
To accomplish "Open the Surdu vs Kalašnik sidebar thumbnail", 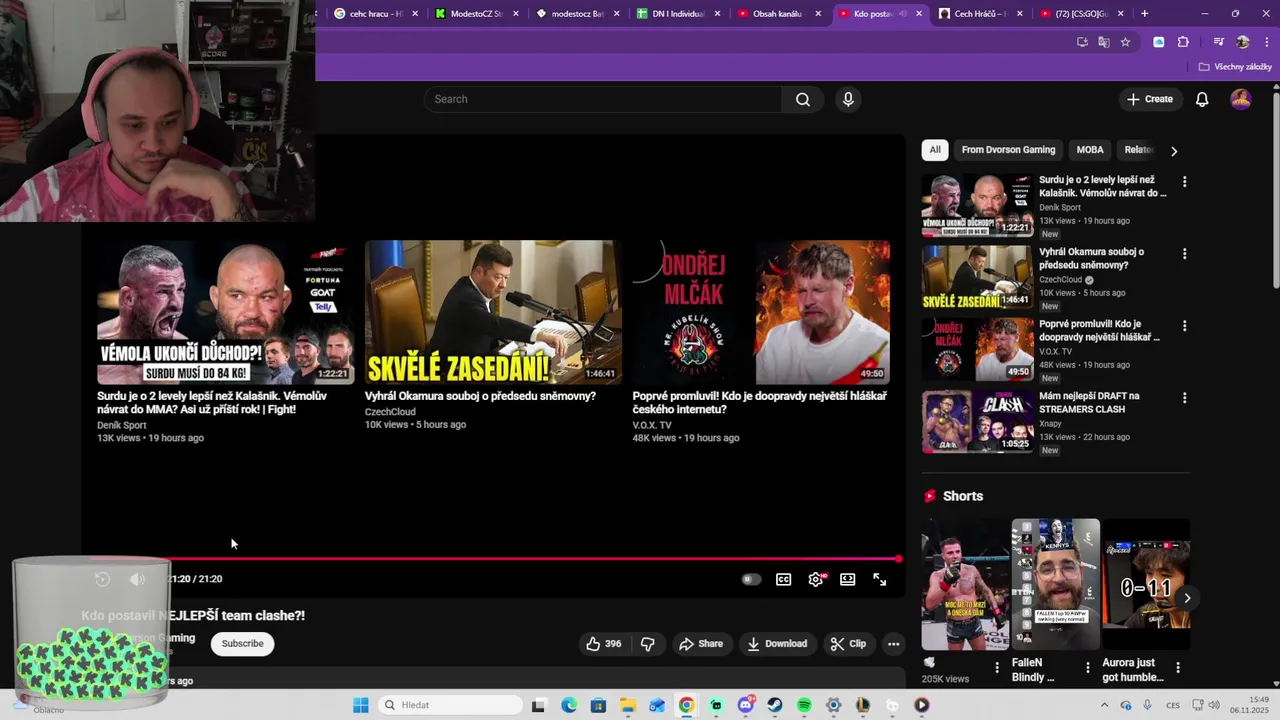I will point(977,205).
